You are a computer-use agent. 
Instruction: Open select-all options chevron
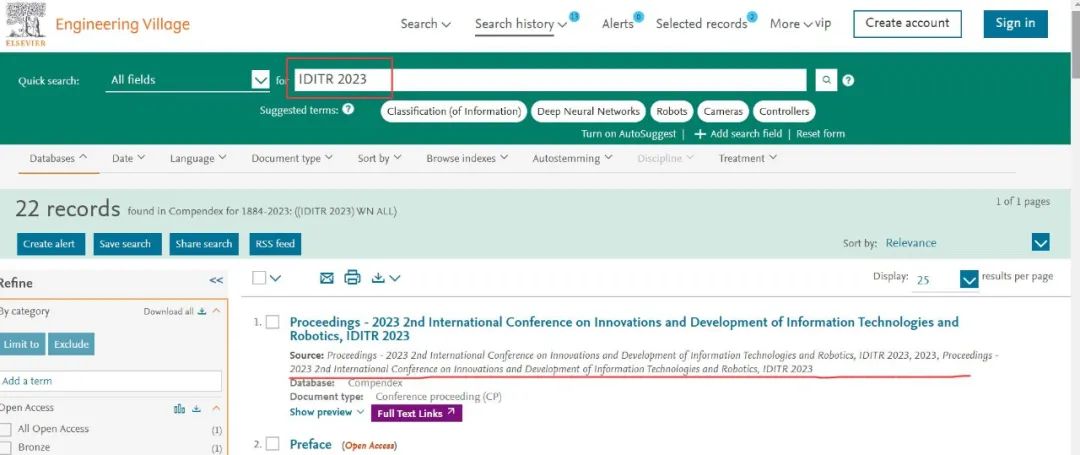276,278
